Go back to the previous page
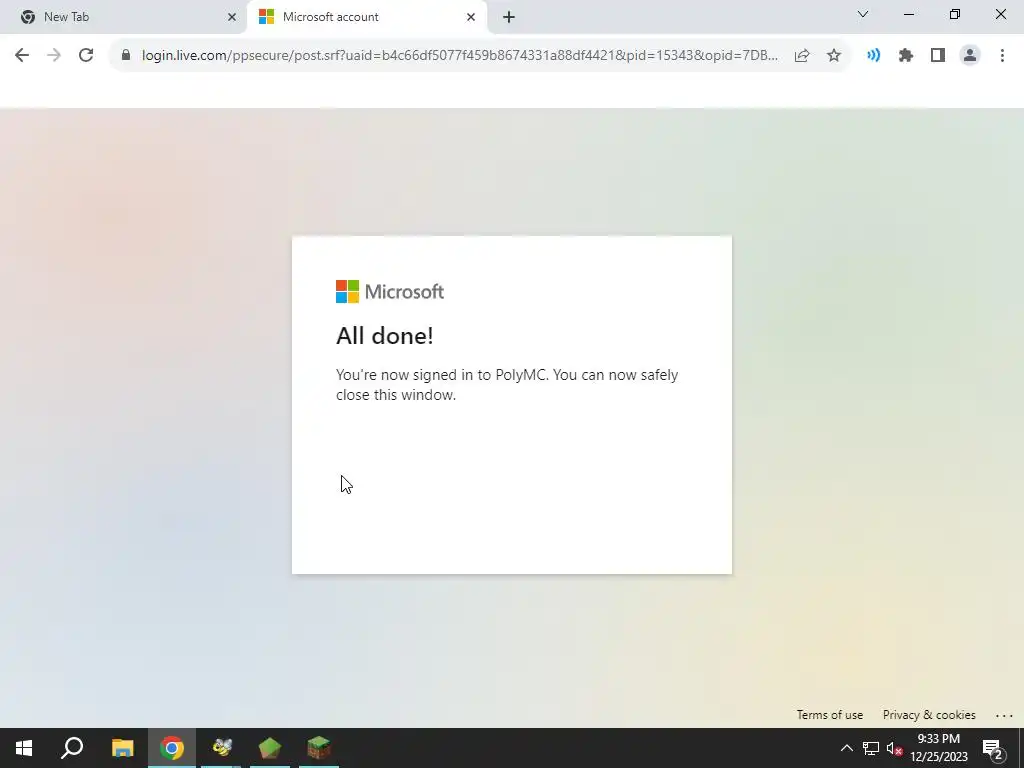Screen dimensions: 1024x768 [22, 56]
